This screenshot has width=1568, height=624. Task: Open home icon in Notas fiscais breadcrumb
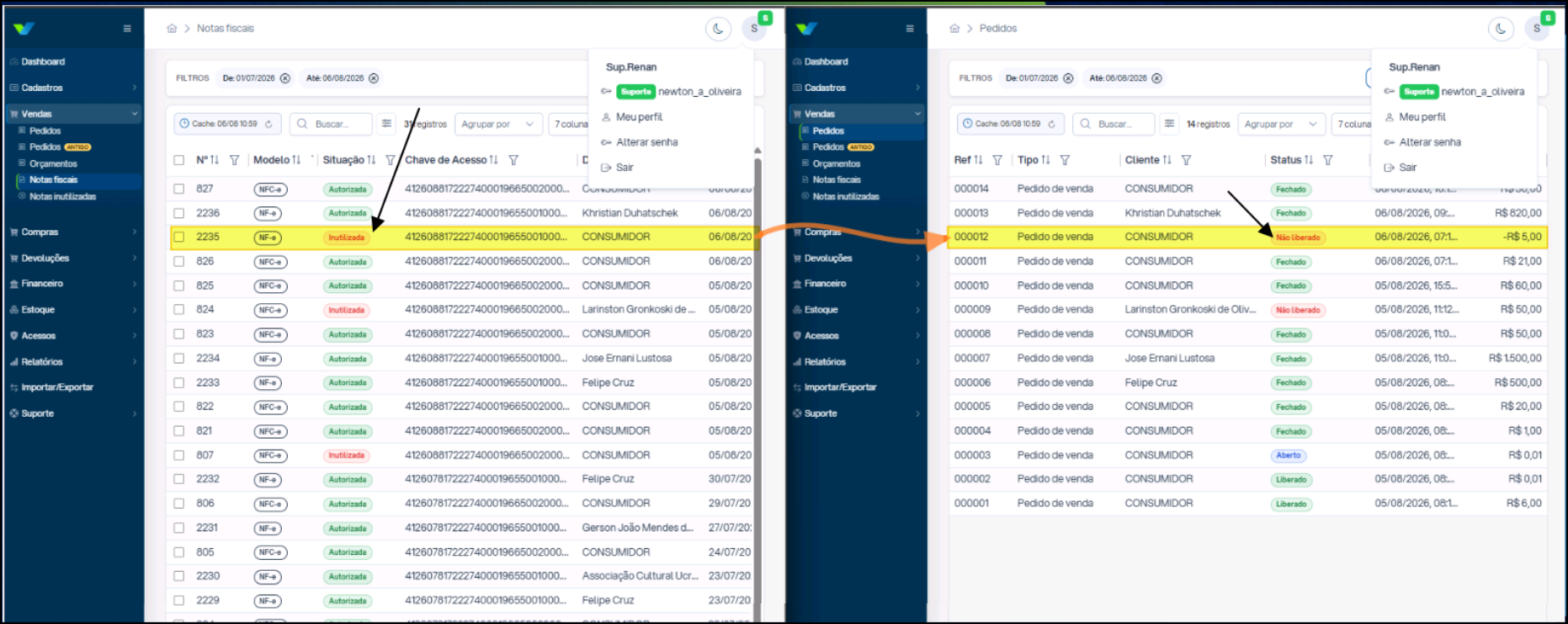(172, 29)
